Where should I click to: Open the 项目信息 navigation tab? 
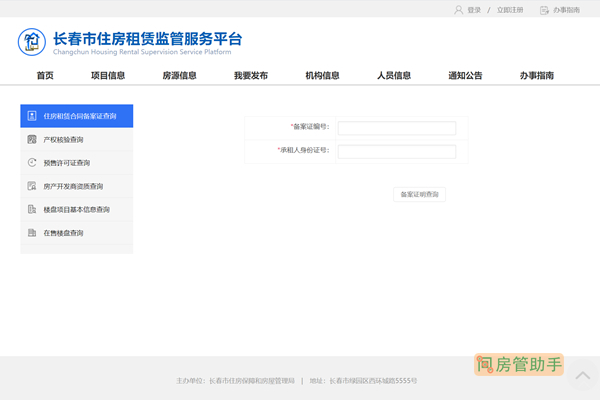click(x=108, y=75)
